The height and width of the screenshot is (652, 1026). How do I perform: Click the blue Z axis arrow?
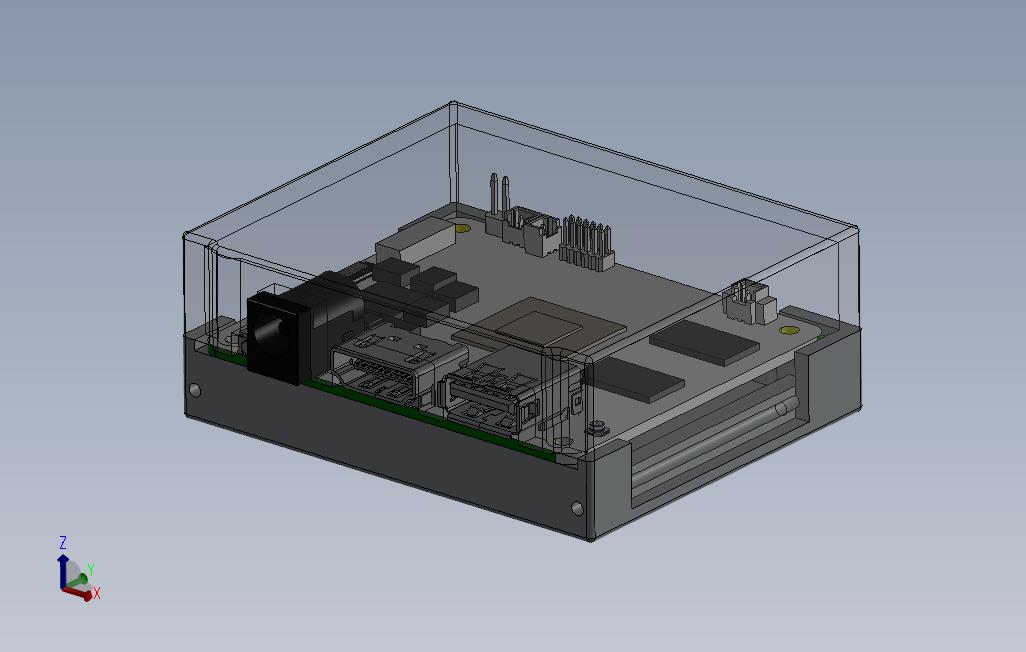63,570
